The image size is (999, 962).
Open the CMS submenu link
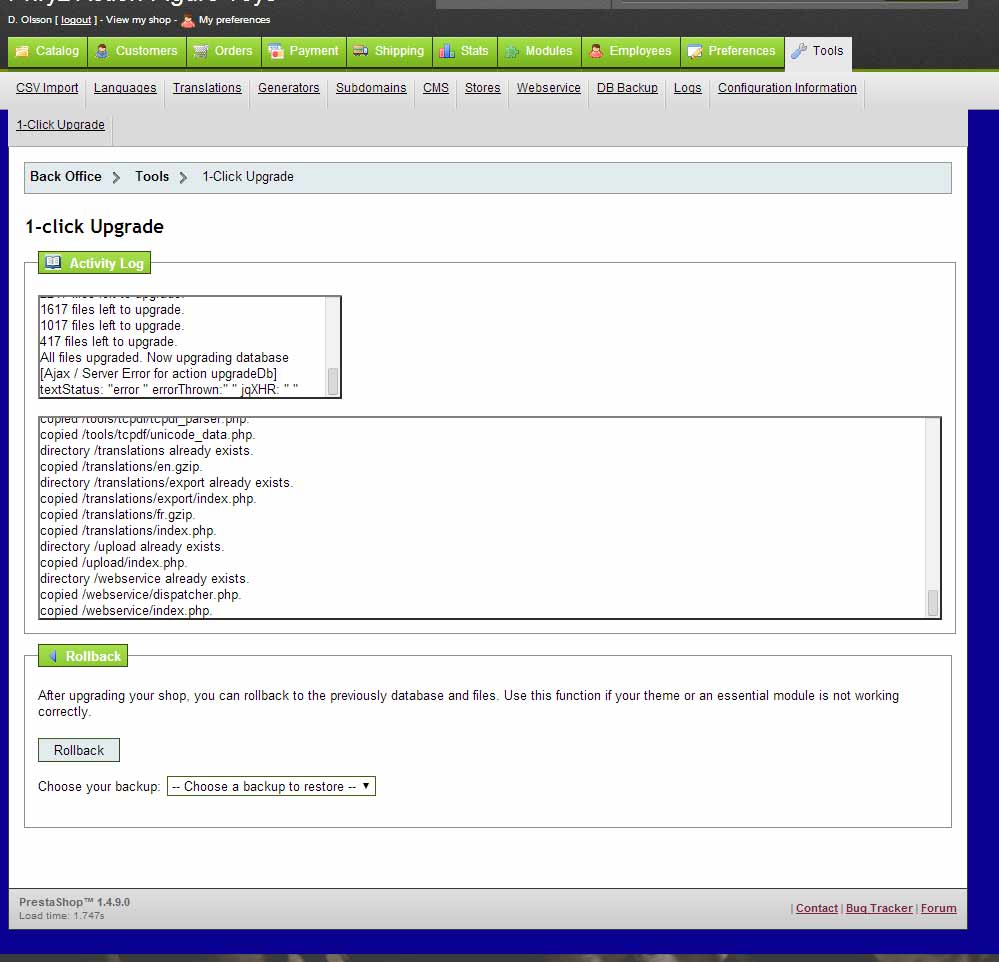[x=436, y=88]
